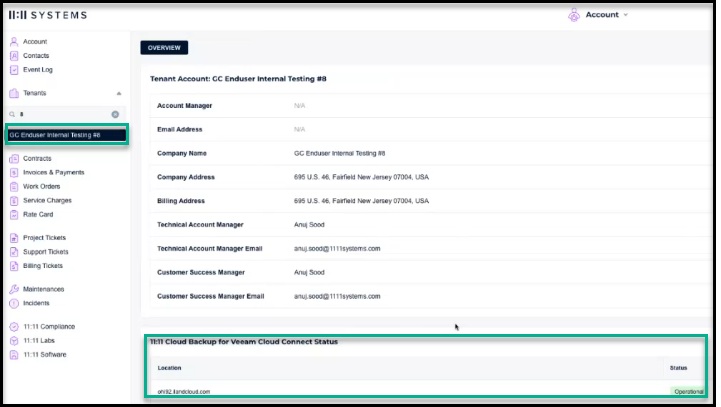Click the Maintenances wrench icon
Viewport: 721px width, 407px height.
[14, 289]
